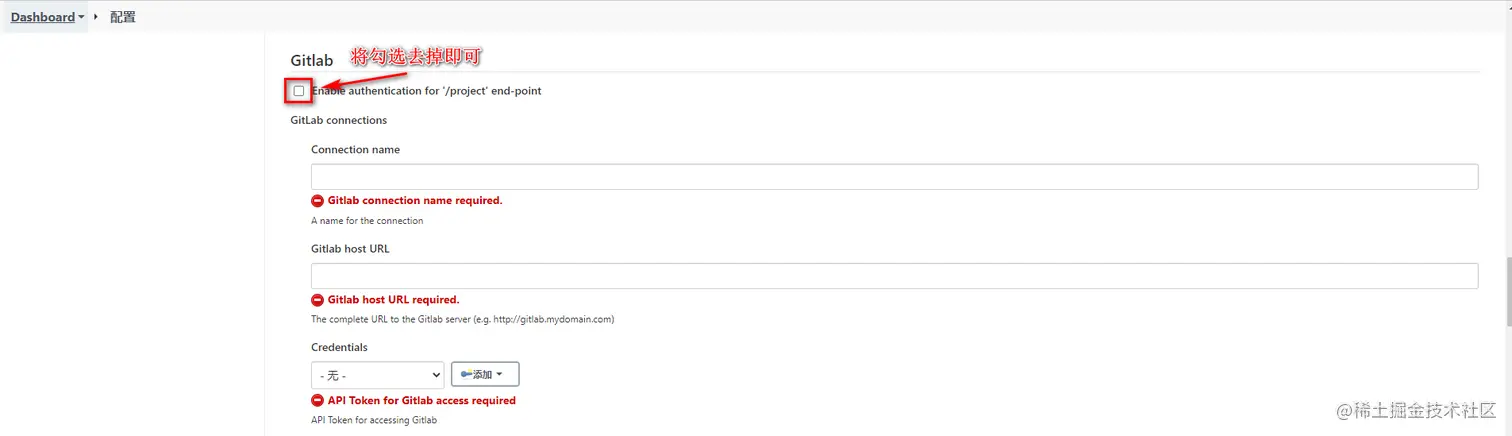The height and width of the screenshot is (436, 1512).
Task: Click the 'Gitlab connection name required.' error text
Action: point(415,200)
